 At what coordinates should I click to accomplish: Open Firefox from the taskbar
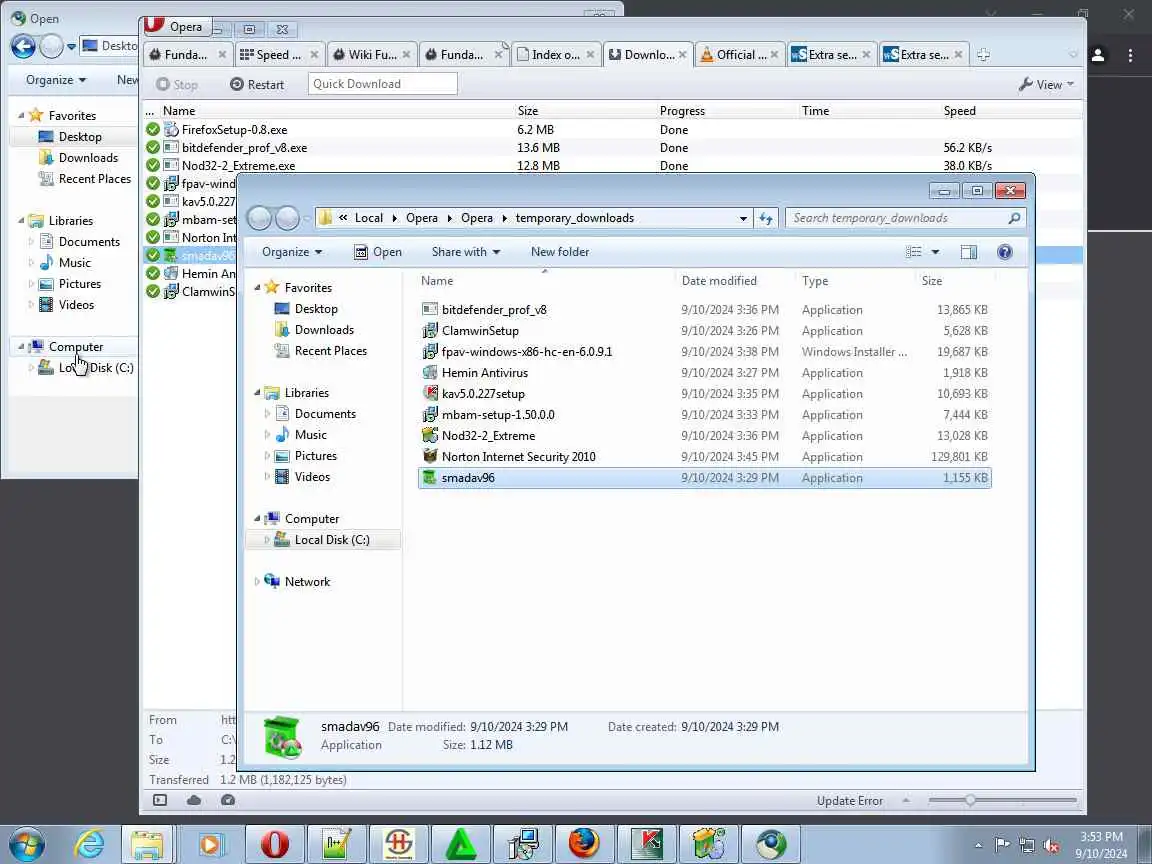pos(584,843)
